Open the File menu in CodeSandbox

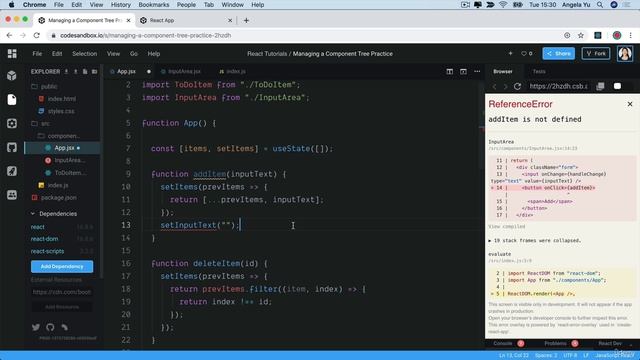click(x=37, y=53)
